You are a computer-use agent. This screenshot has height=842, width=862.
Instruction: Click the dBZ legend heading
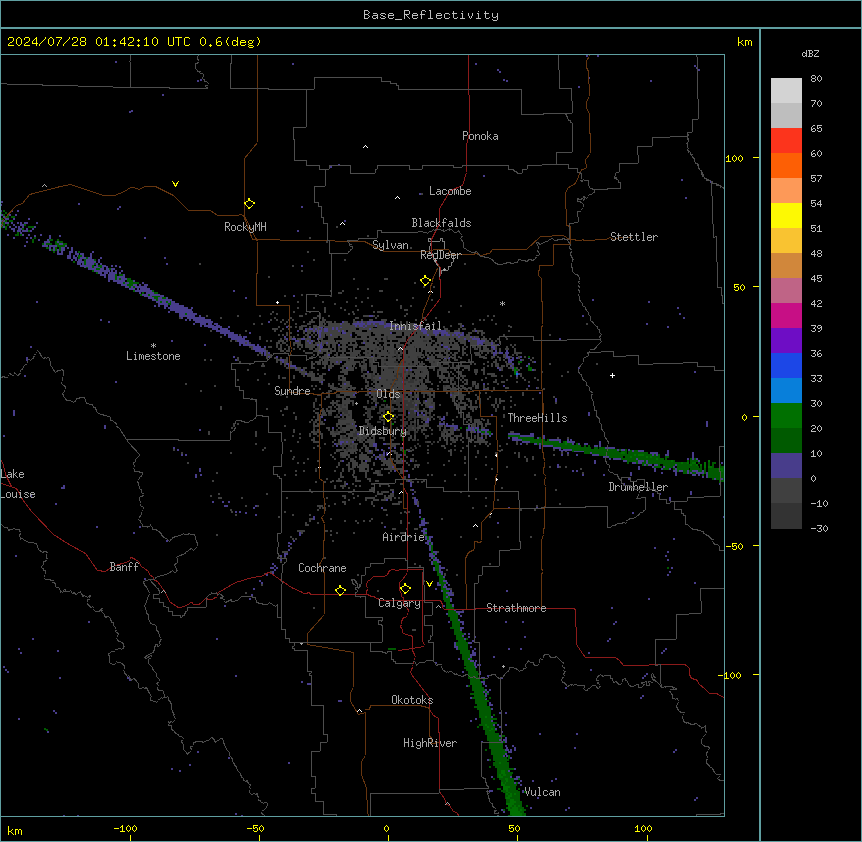tap(810, 54)
